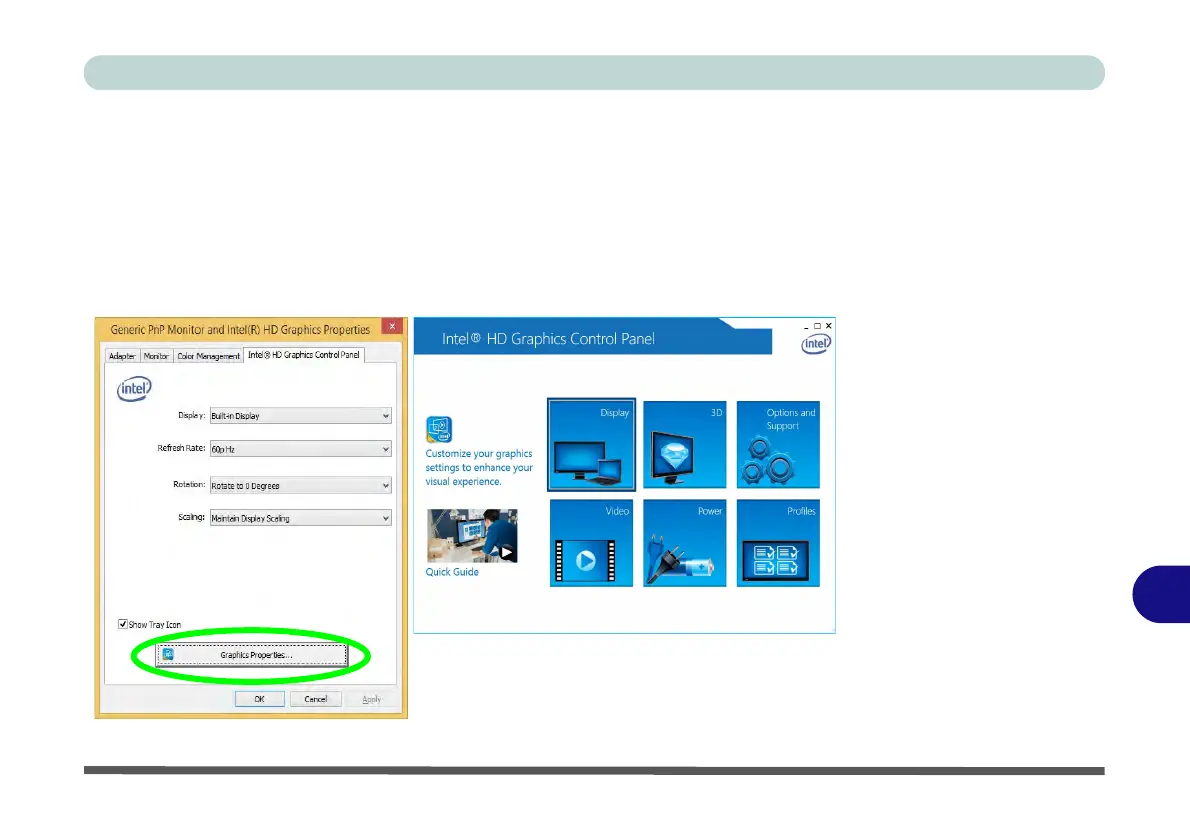1190x838 pixels.
Task: Click OK in the Properties dialog
Action: [260, 699]
